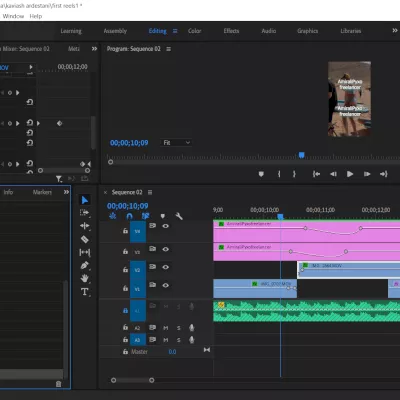Open the Fit zoom level dropdown

[x=176, y=143]
